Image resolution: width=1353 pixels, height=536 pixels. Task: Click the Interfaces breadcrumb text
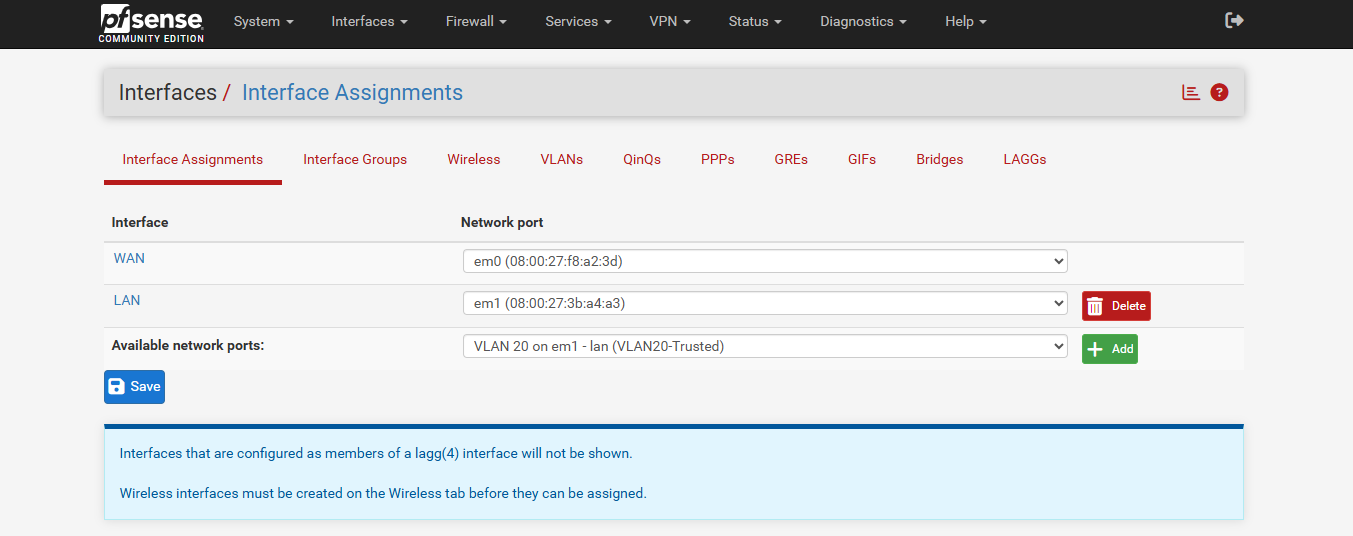pos(168,93)
